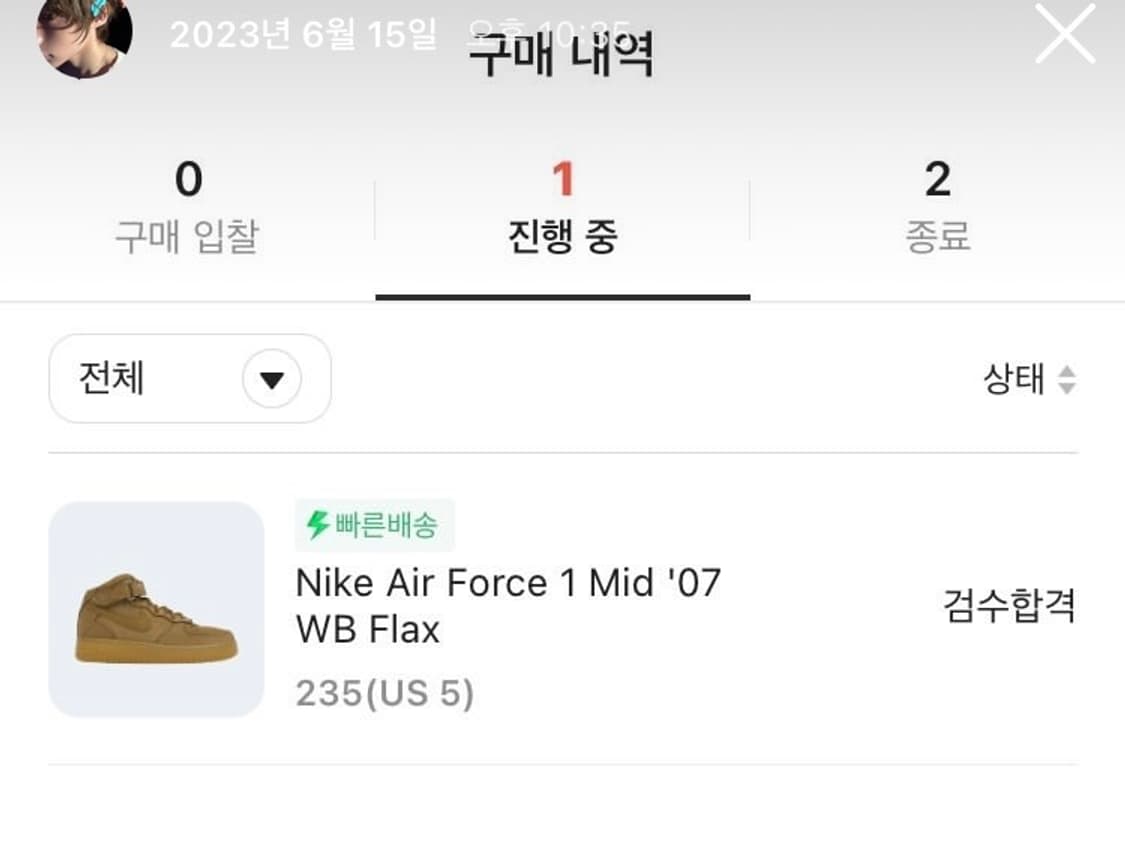
Task: Click the 2023년 6월 15일 date text
Action: coord(303,35)
